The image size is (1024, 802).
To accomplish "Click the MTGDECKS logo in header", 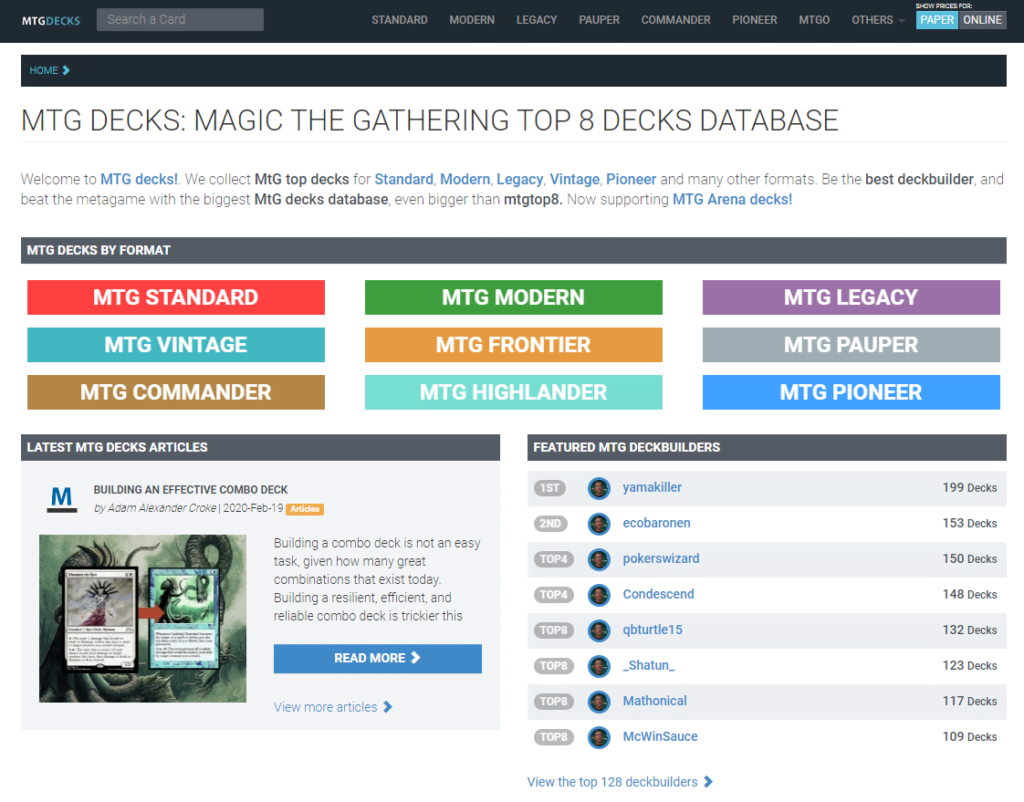I will (x=51, y=20).
